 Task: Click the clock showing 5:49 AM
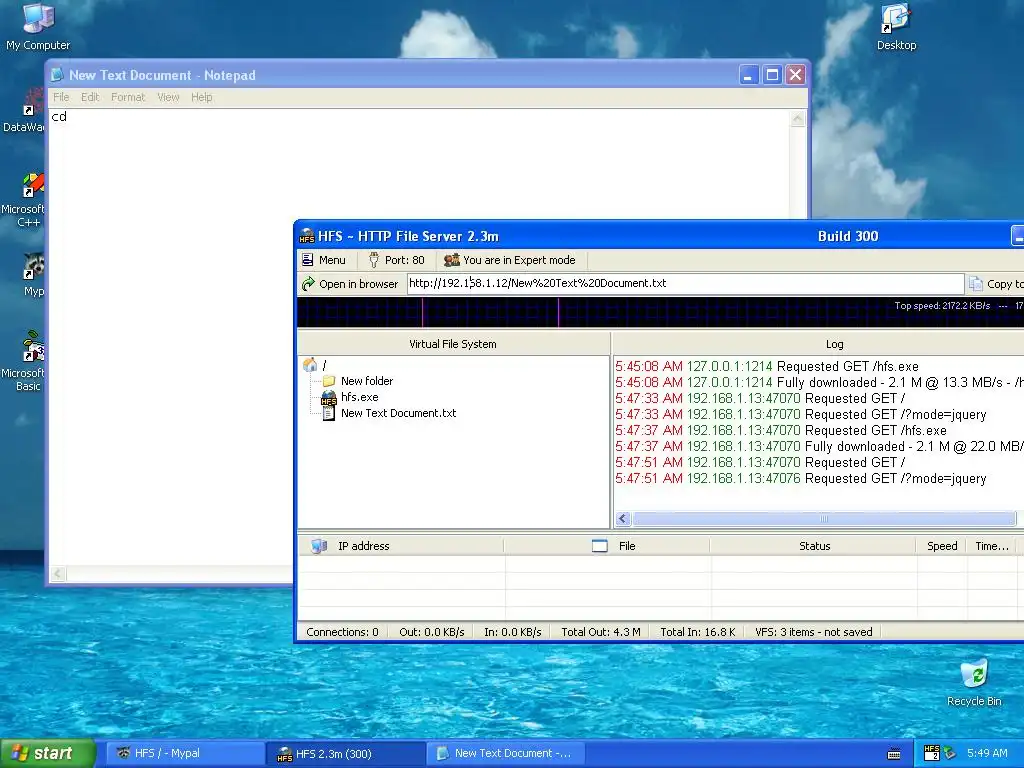pyautogui.click(x=987, y=753)
